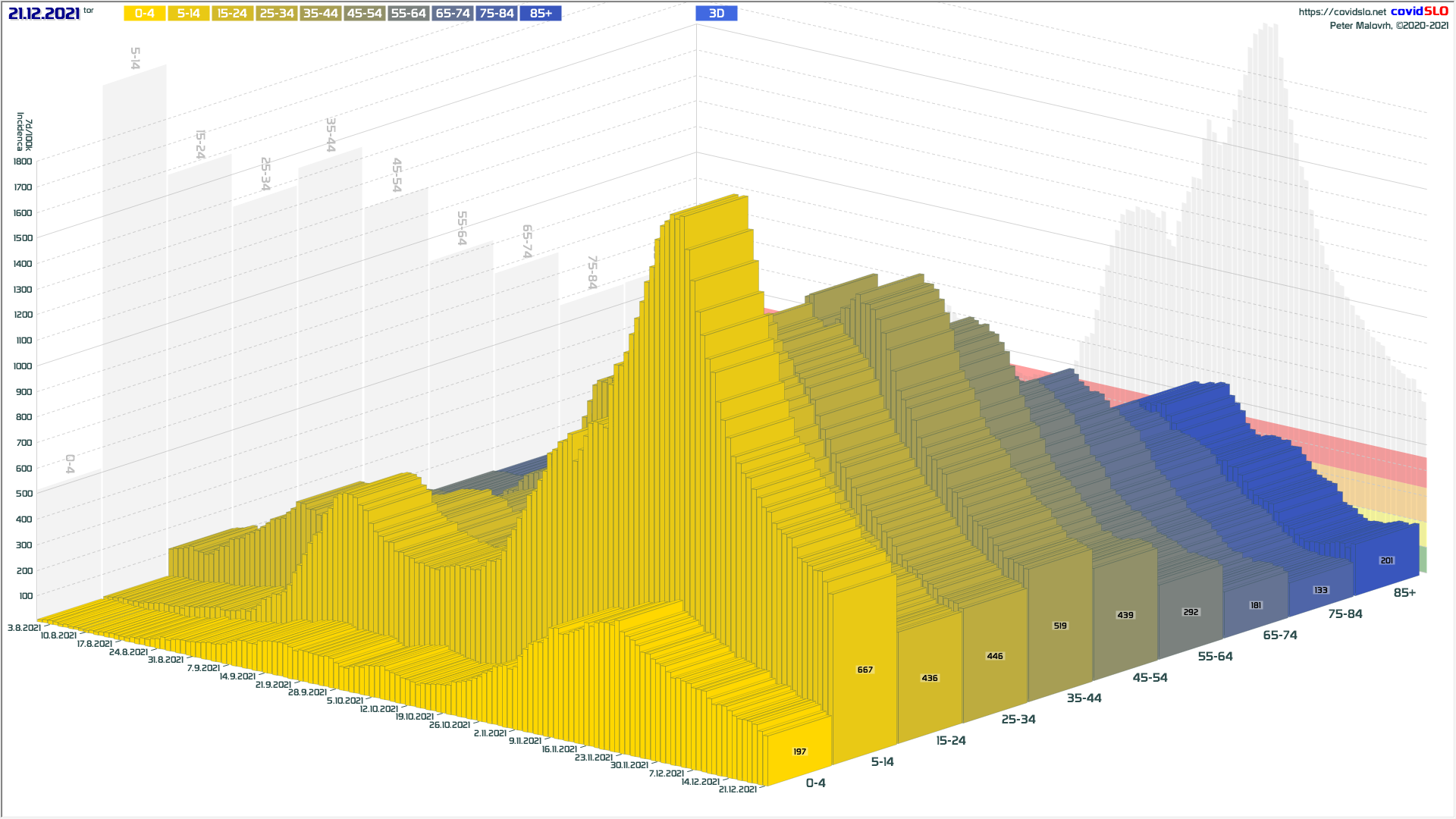
Task: Toggle the 65-74 age group in legend
Action: [453, 14]
